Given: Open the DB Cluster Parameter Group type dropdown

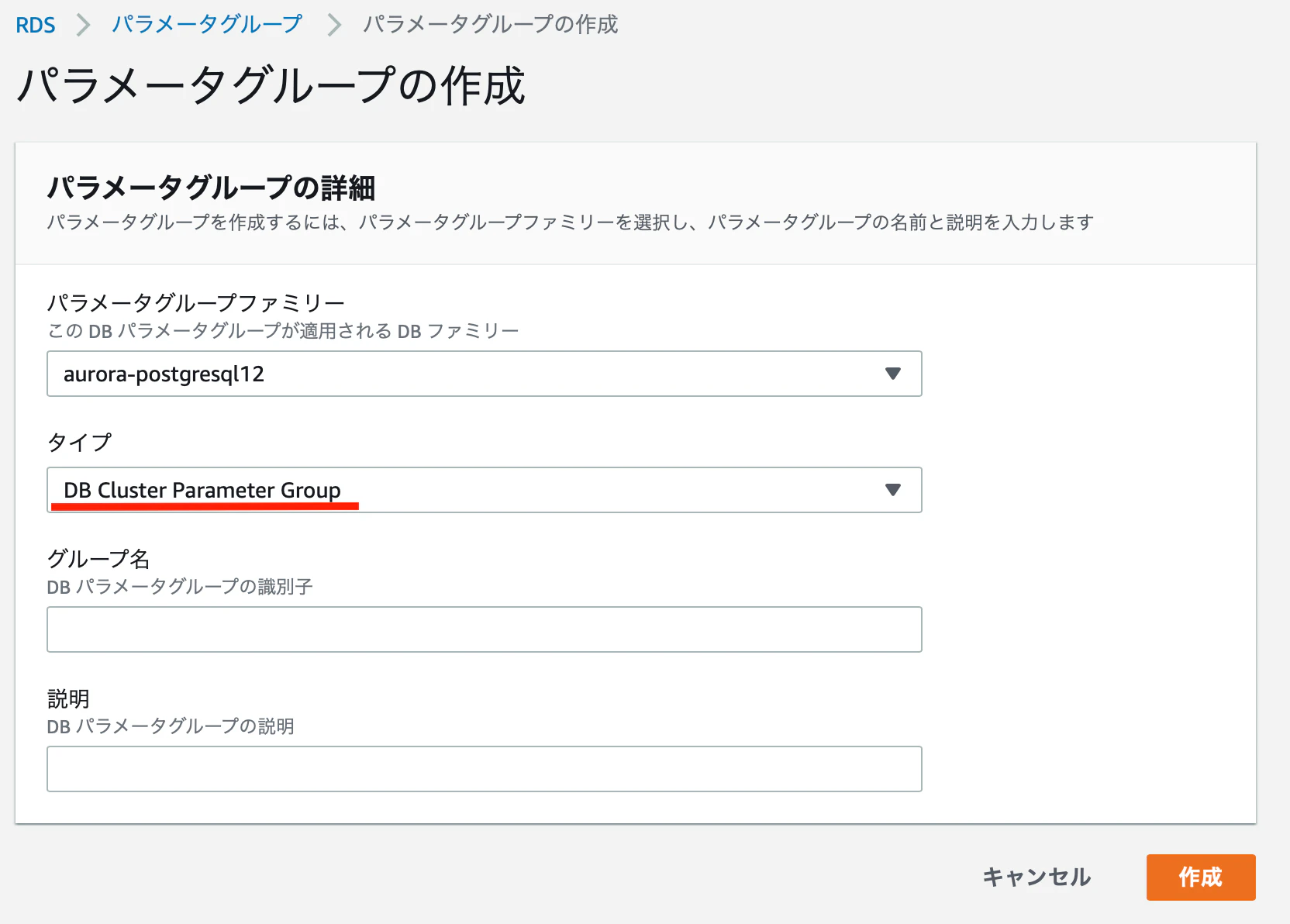Looking at the screenshot, I should (x=485, y=490).
